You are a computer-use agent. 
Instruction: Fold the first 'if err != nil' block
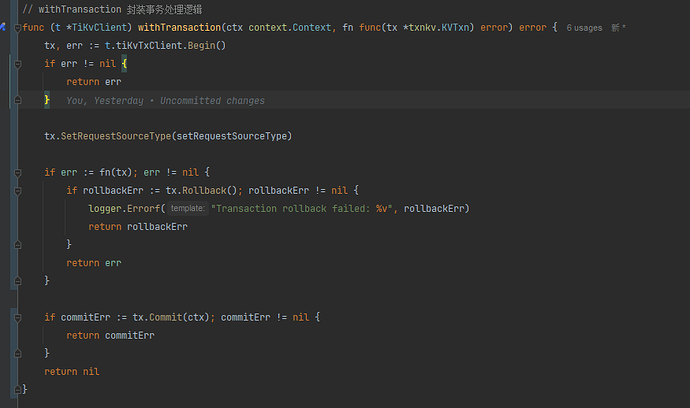[17, 64]
